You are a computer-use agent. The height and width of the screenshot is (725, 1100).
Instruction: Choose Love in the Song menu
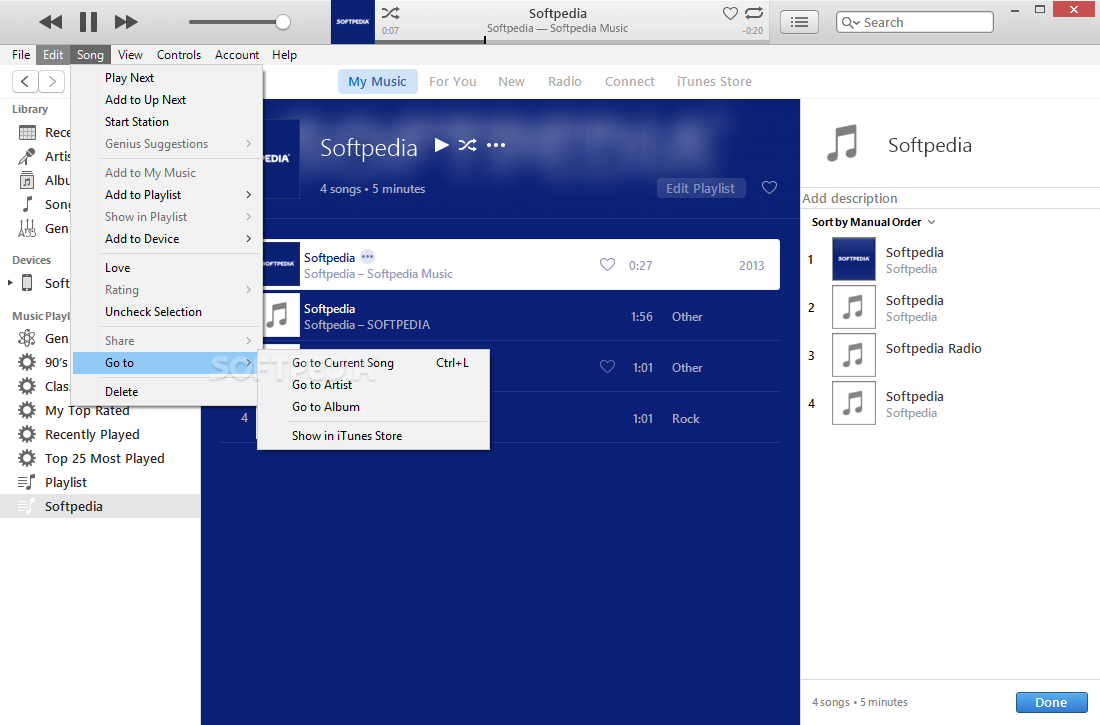[167, 267]
